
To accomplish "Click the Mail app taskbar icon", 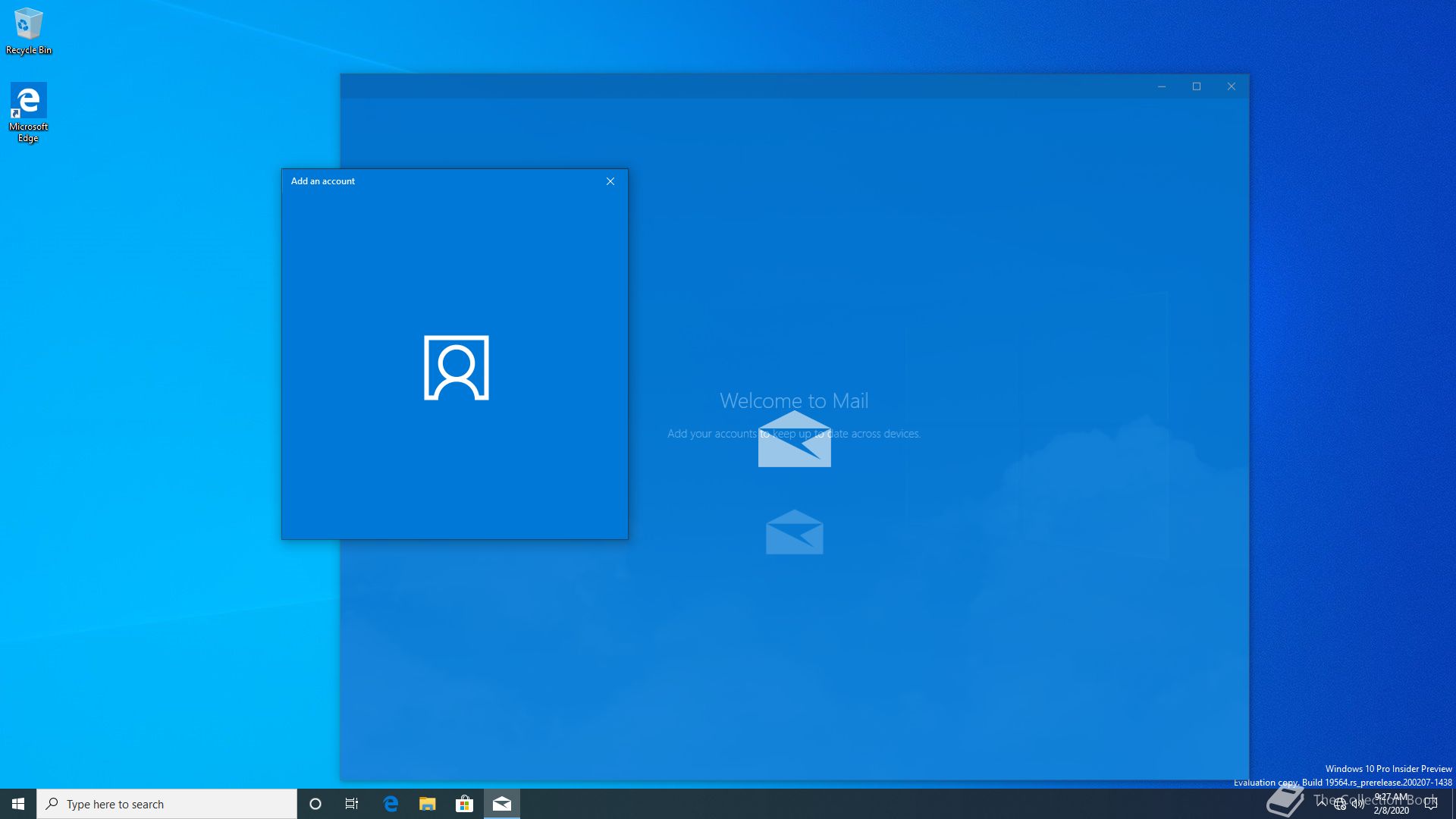I will 502,804.
